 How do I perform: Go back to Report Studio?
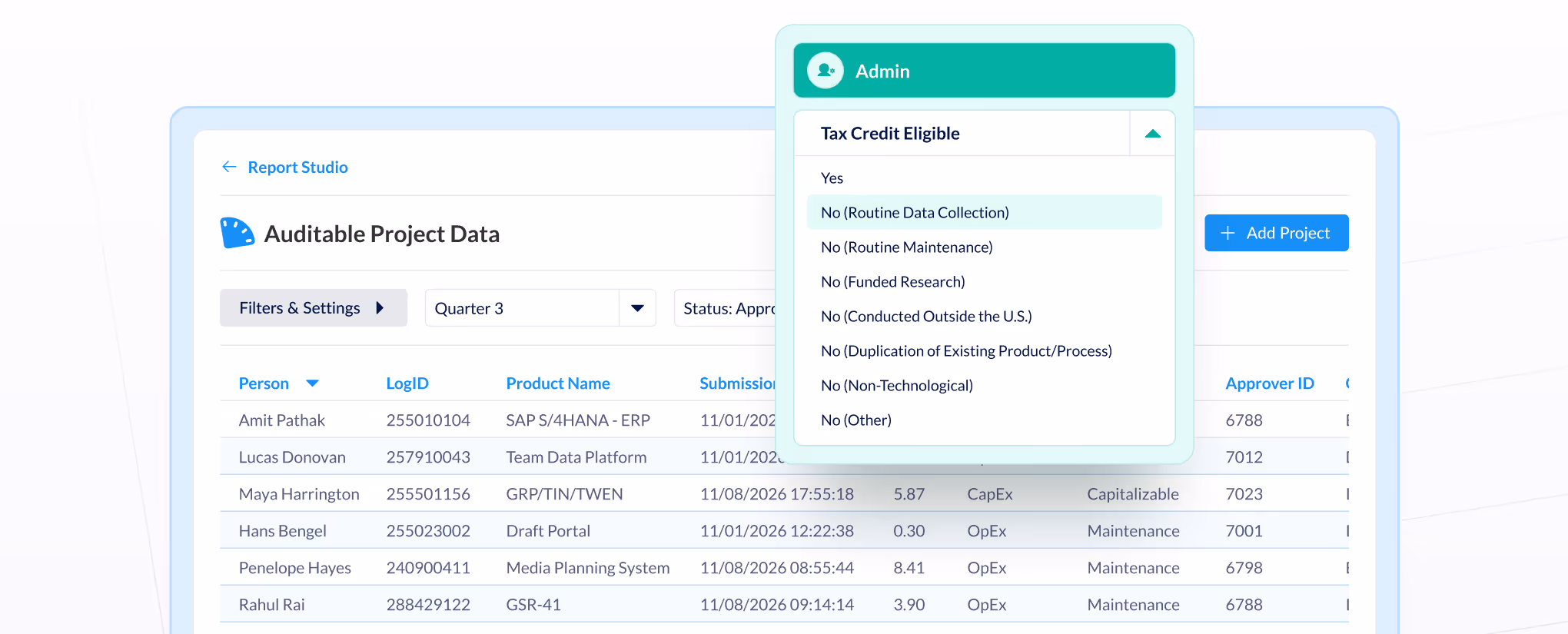click(x=297, y=167)
